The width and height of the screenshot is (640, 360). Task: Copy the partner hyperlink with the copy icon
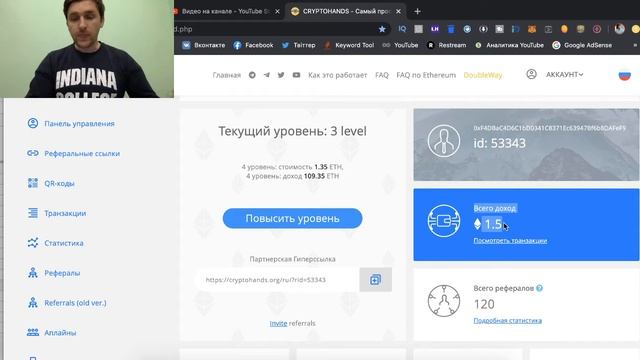[376, 280]
